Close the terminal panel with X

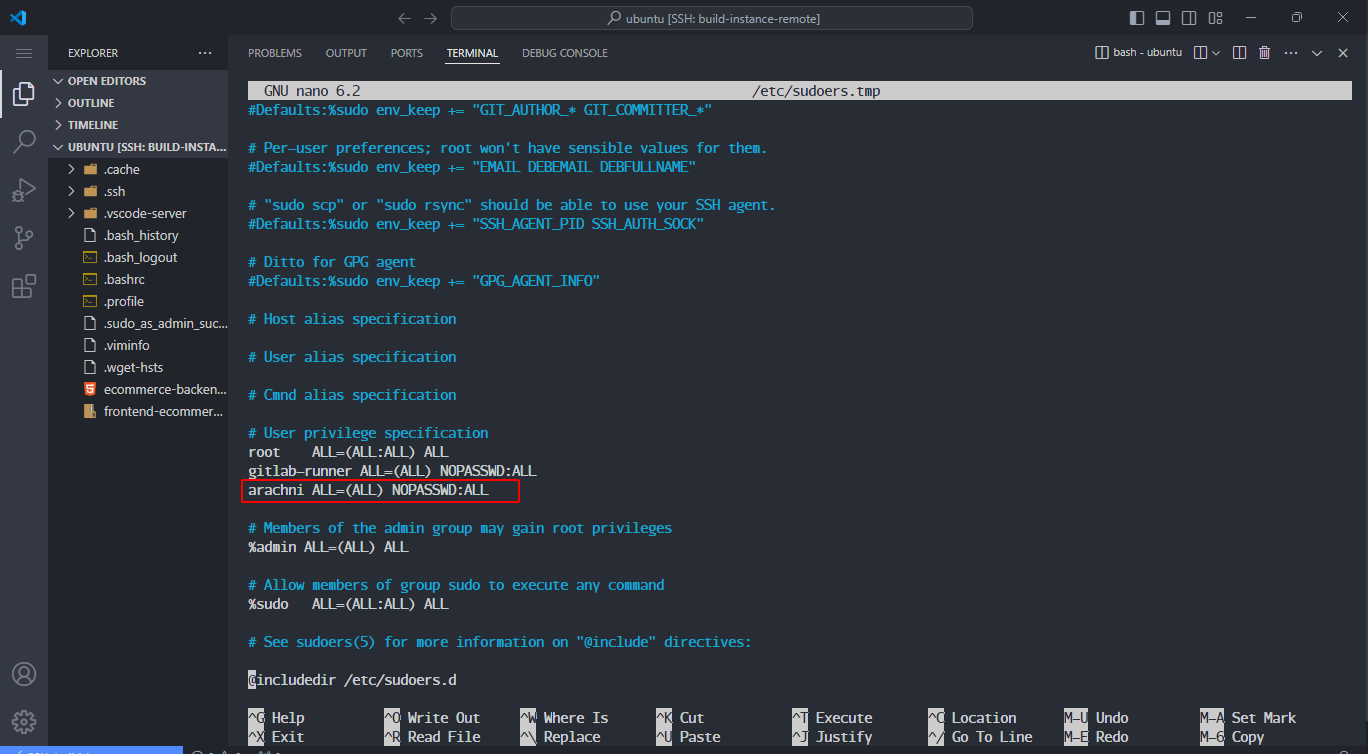pyautogui.click(x=1342, y=53)
